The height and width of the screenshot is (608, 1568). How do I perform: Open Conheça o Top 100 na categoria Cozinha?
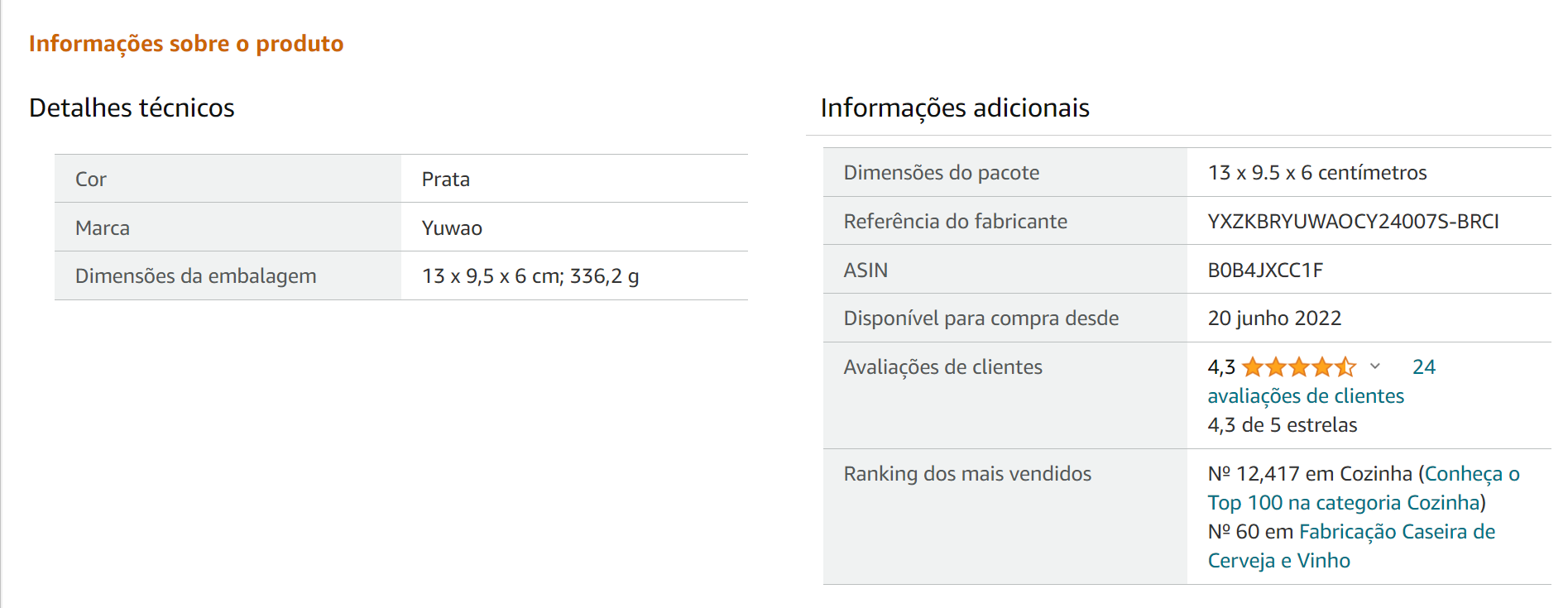pos(1364,488)
